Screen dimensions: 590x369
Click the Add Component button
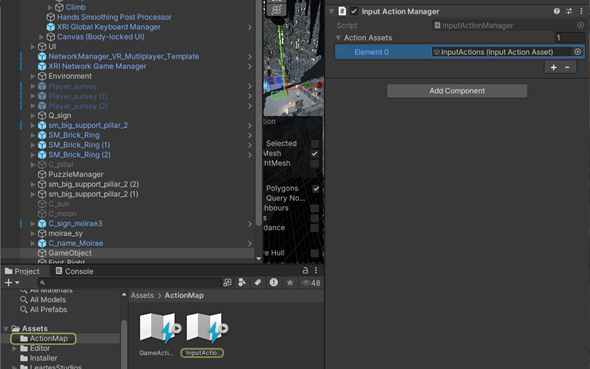pos(457,91)
